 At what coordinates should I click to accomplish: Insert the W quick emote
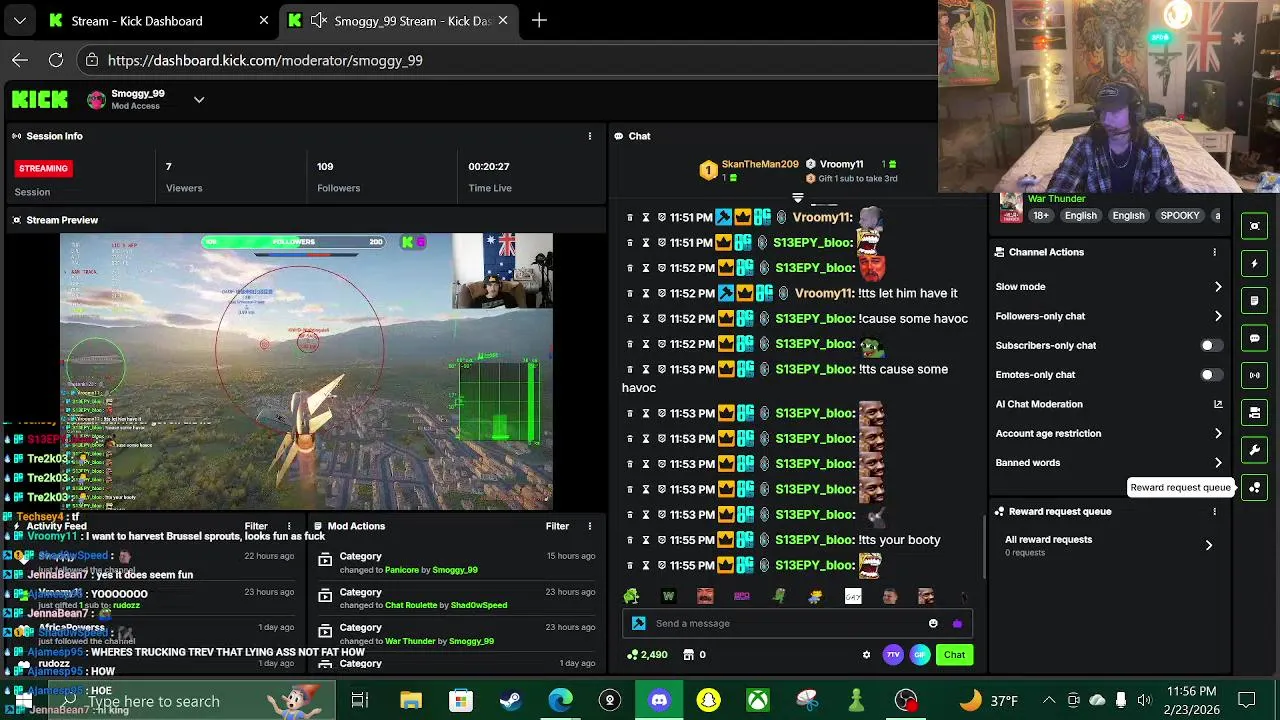pyautogui.click(x=668, y=597)
